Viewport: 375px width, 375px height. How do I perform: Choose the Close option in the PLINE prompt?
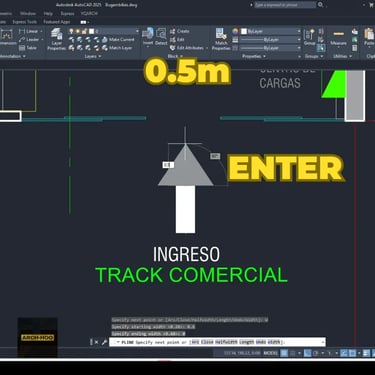pyautogui.click(x=207, y=342)
